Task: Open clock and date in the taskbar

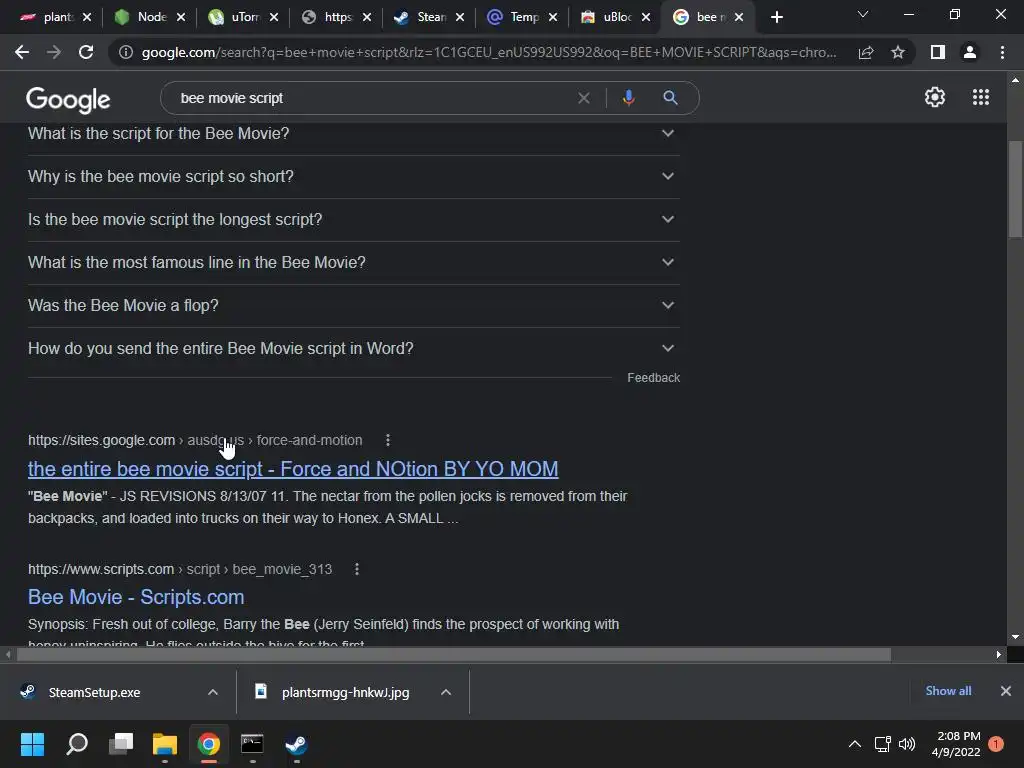Action: click(x=956, y=744)
